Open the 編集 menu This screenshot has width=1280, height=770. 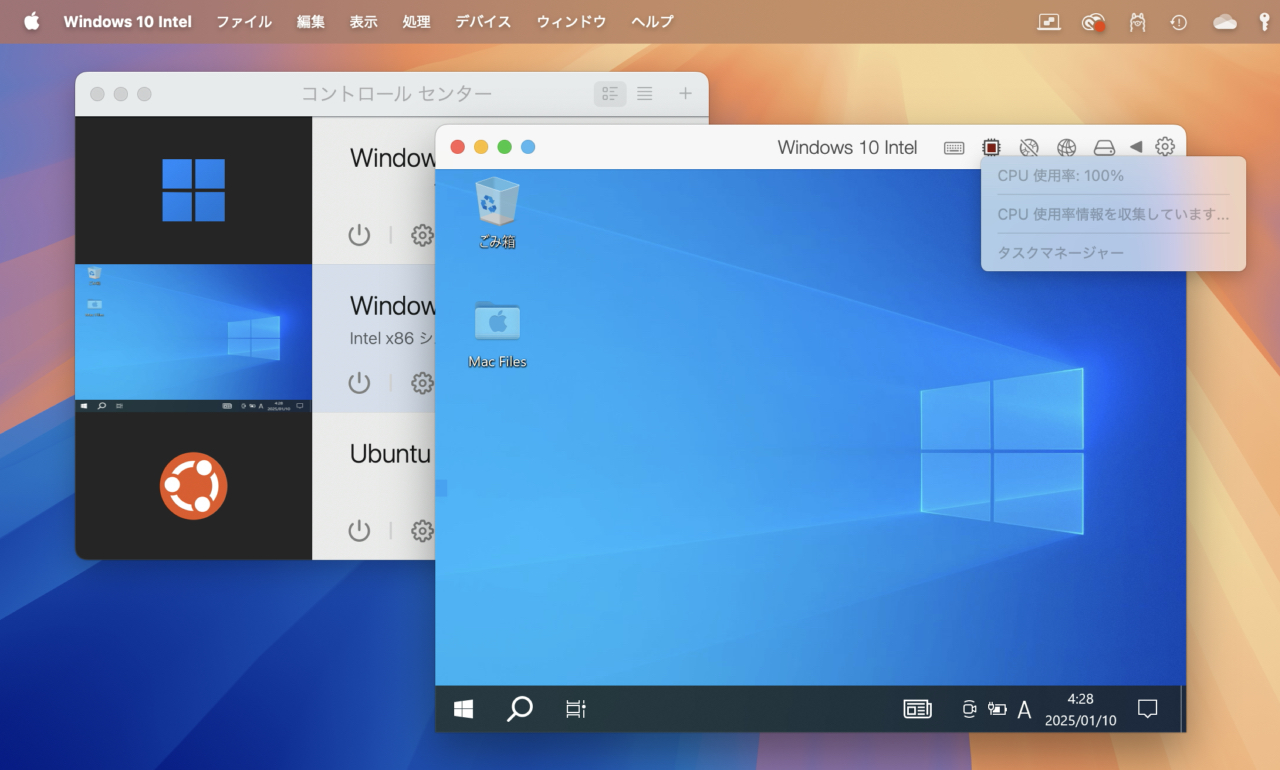coord(311,21)
